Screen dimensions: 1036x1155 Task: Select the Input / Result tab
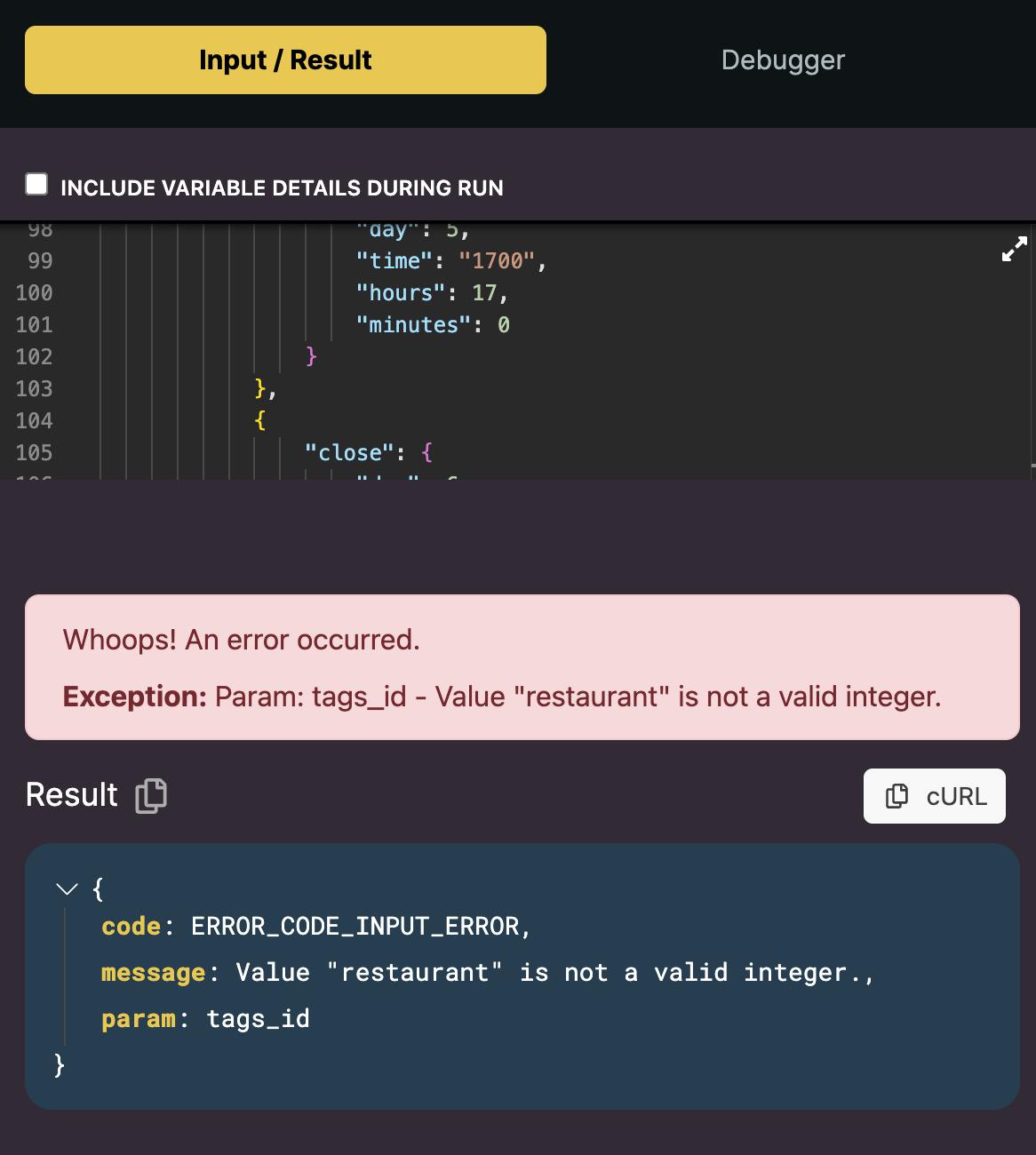coord(285,60)
